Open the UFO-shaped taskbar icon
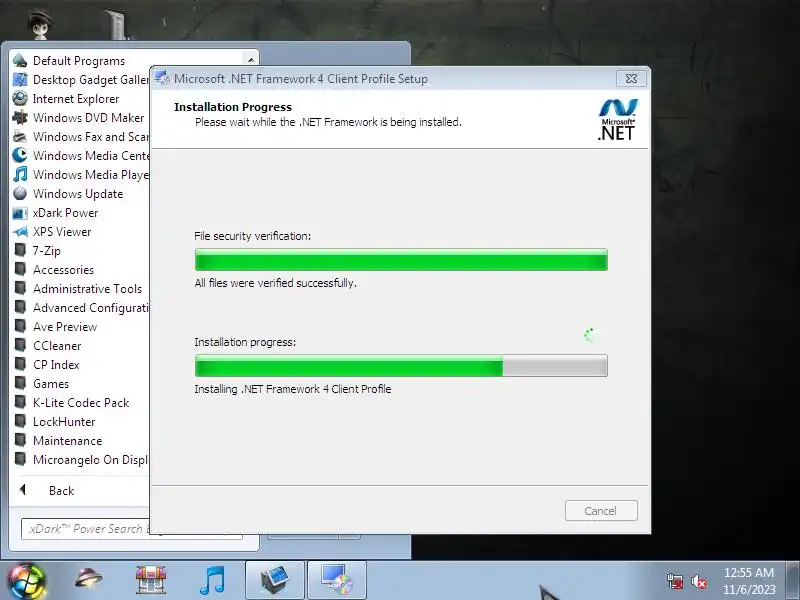The image size is (800, 600). 88,580
